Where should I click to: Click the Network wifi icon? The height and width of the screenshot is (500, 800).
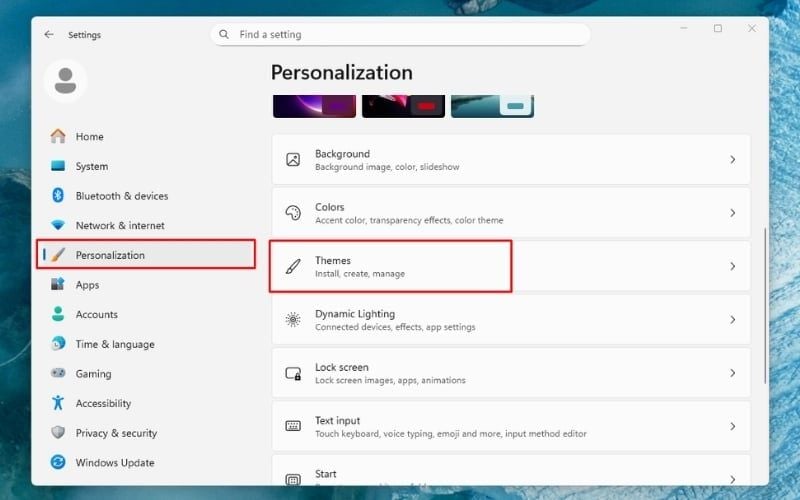click(58, 225)
